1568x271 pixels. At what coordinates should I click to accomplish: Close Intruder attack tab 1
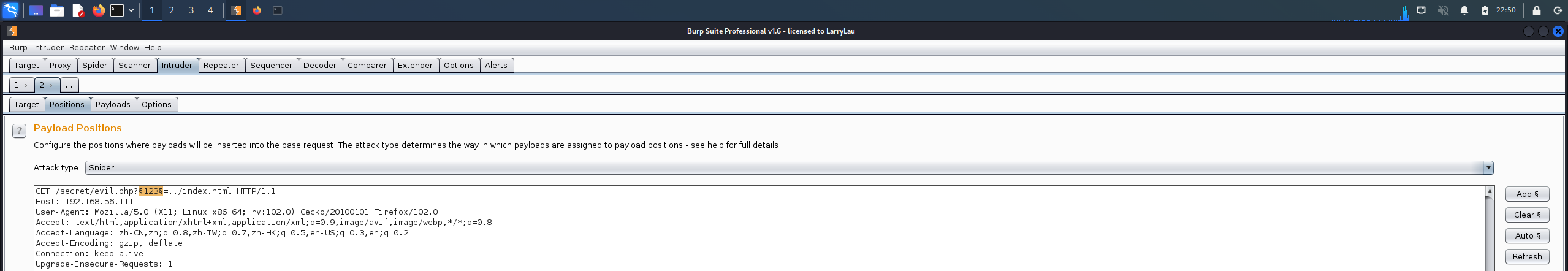pos(26,86)
